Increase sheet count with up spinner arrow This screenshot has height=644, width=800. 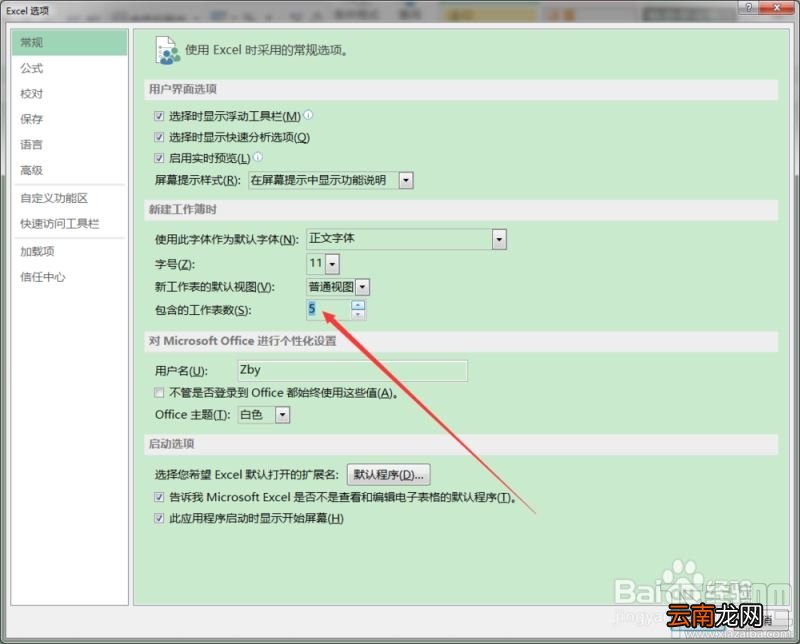point(358,305)
